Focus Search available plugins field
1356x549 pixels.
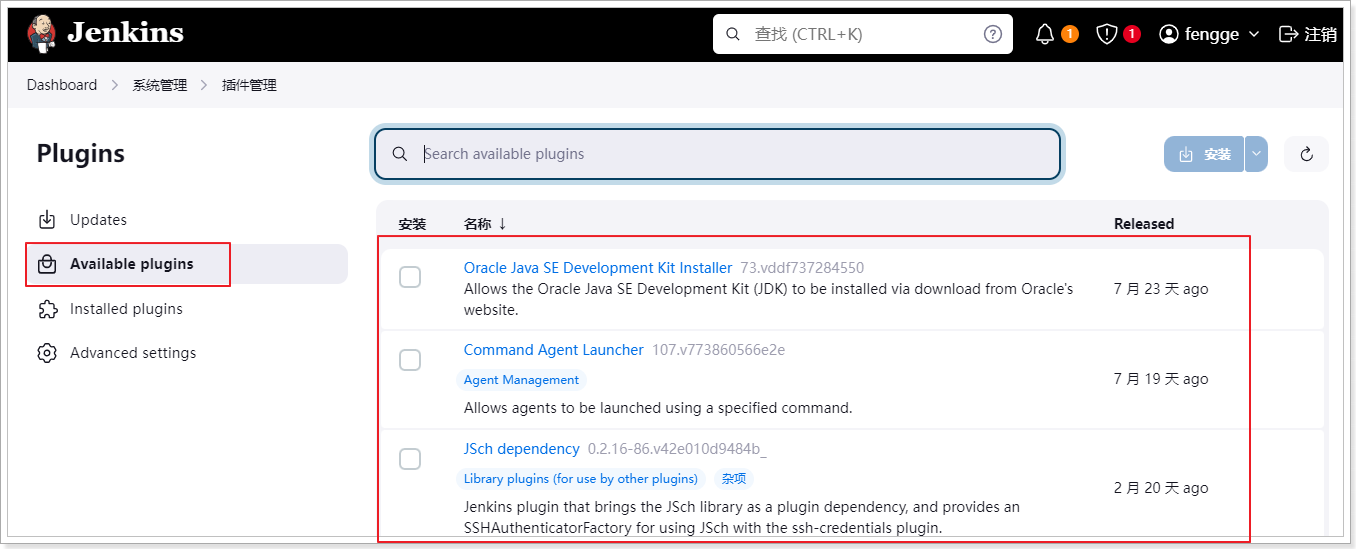click(x=717, y=154)
